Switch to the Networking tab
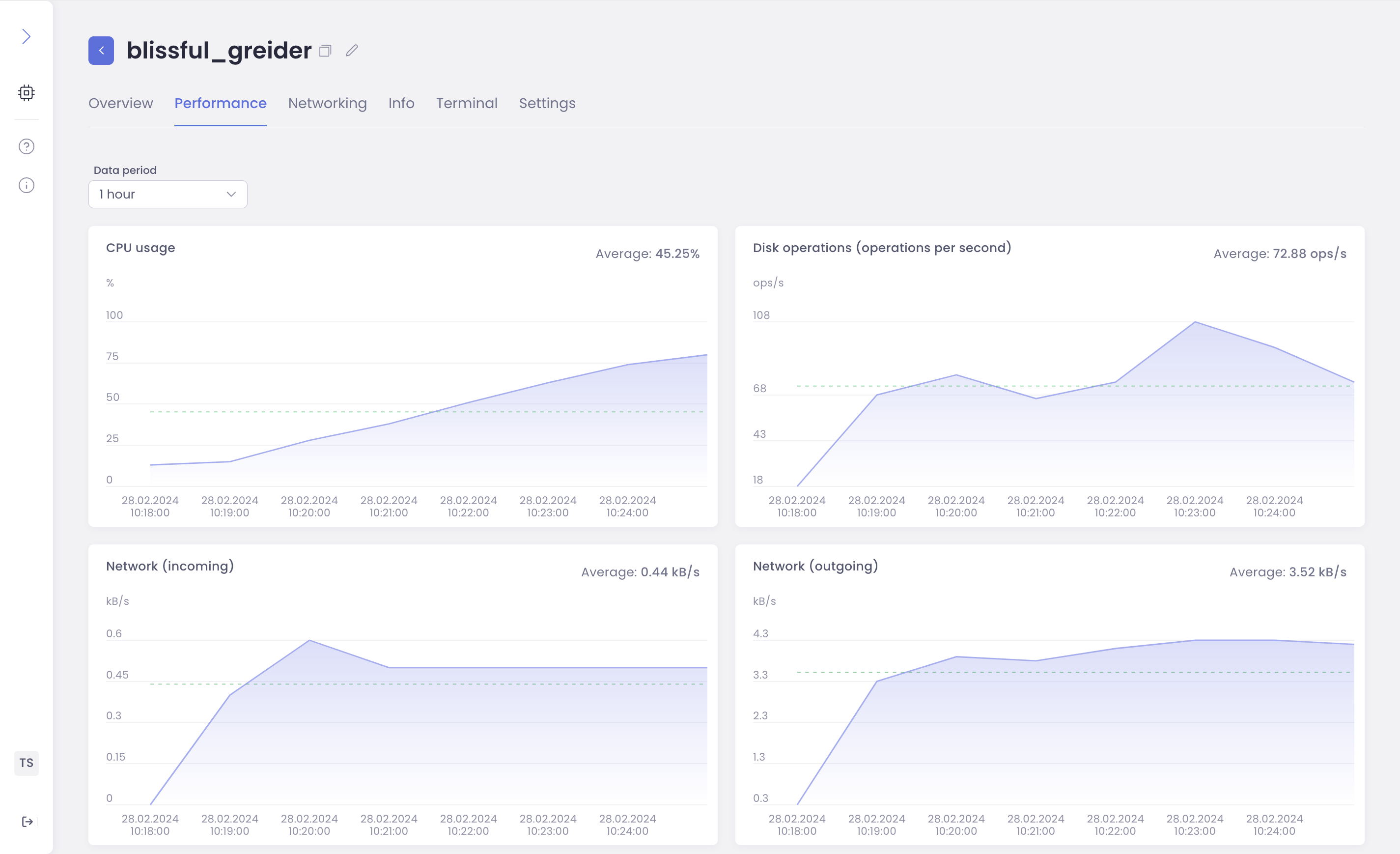Screen dimensions: 1400x854 click(x=327, y=103)
